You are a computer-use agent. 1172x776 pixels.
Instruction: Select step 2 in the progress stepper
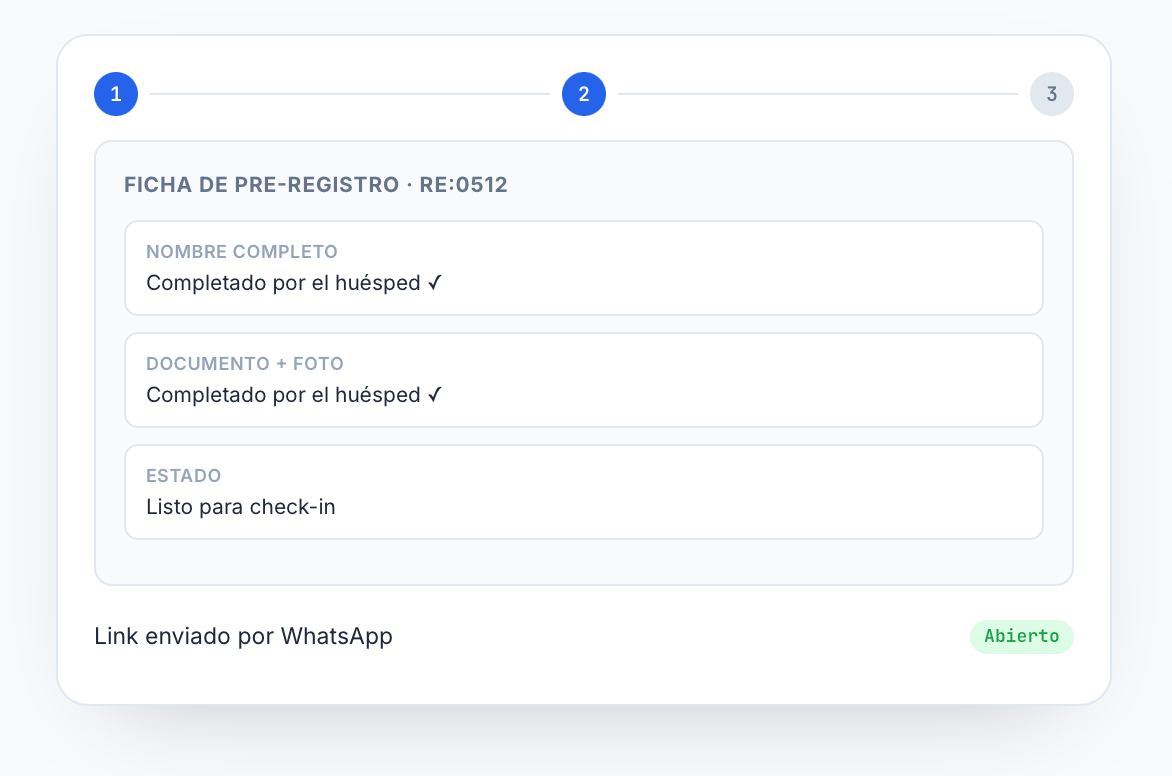pyautogui.click(x=584, y=94)
